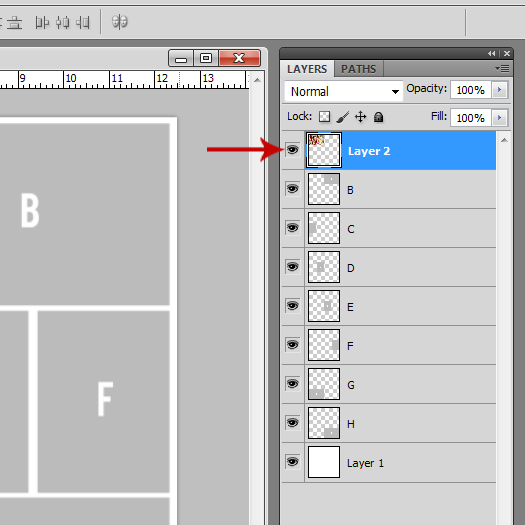Select the layer named E
Screen dimensions: 525x525
[x=350, y=307]
